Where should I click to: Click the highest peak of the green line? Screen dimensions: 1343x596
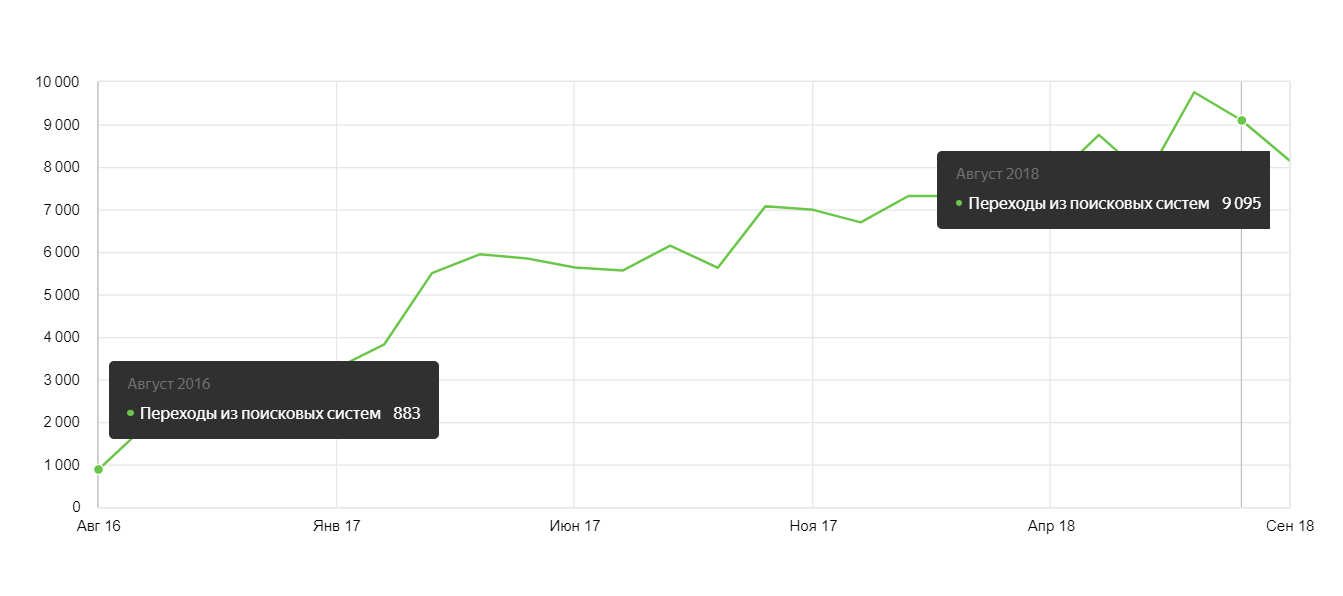pos(1194,92)
